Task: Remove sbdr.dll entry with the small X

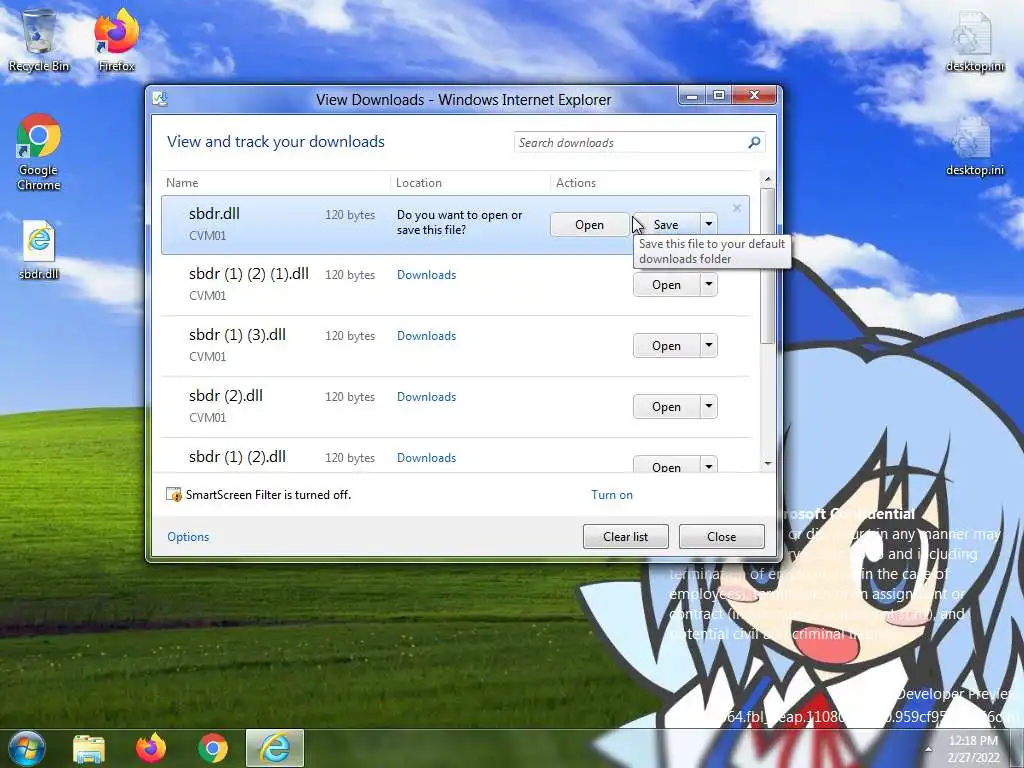Action: [737, 208]
